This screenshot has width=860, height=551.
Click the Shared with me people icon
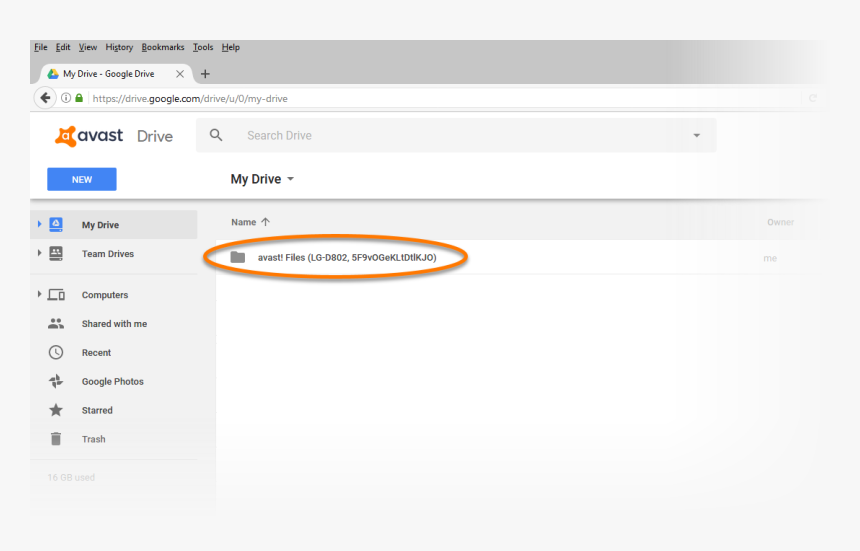click(56, 323)
